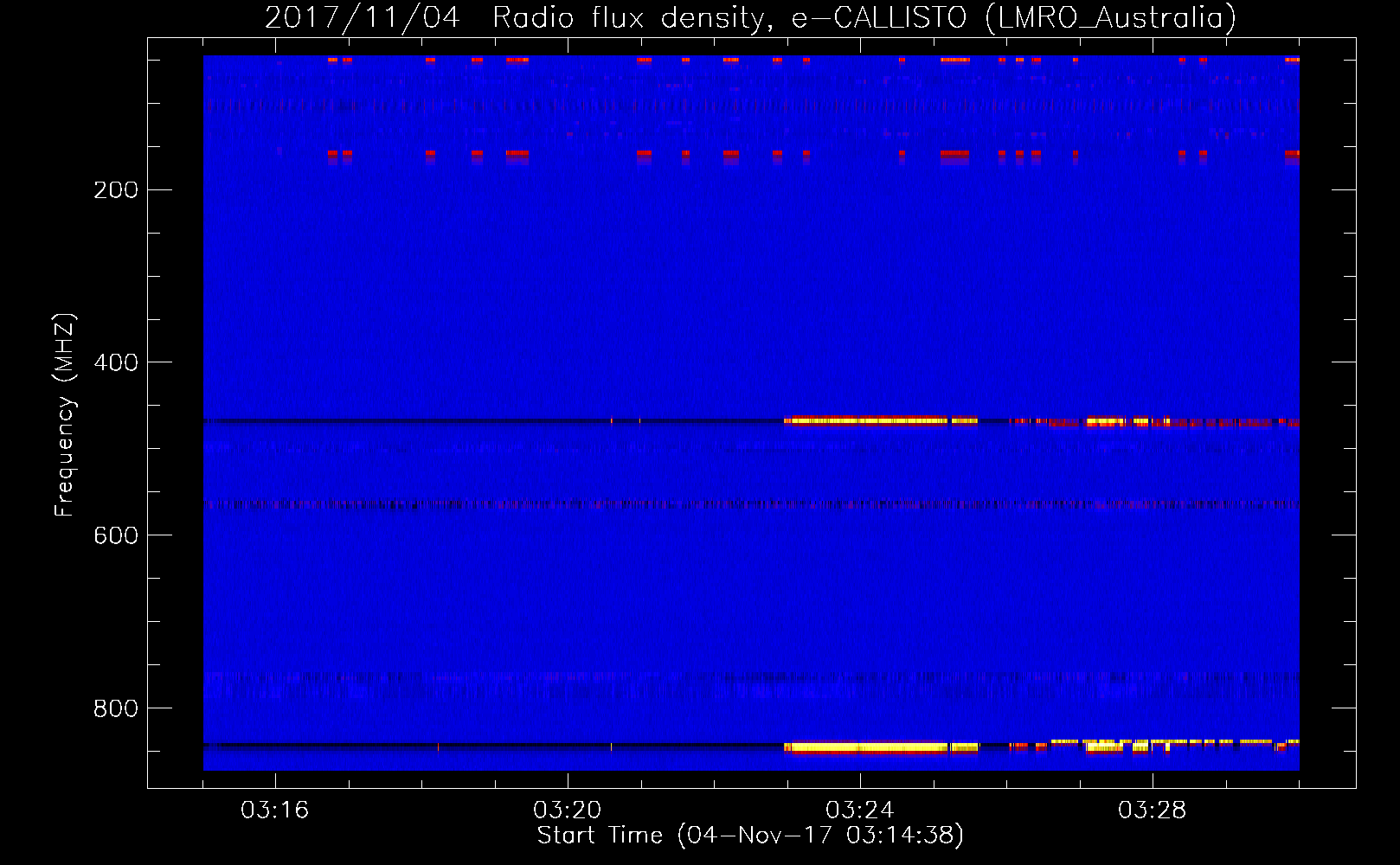Click the 800 frequency tick label
The height and width of the screenshot is (865, 1400).
(116, 709)
